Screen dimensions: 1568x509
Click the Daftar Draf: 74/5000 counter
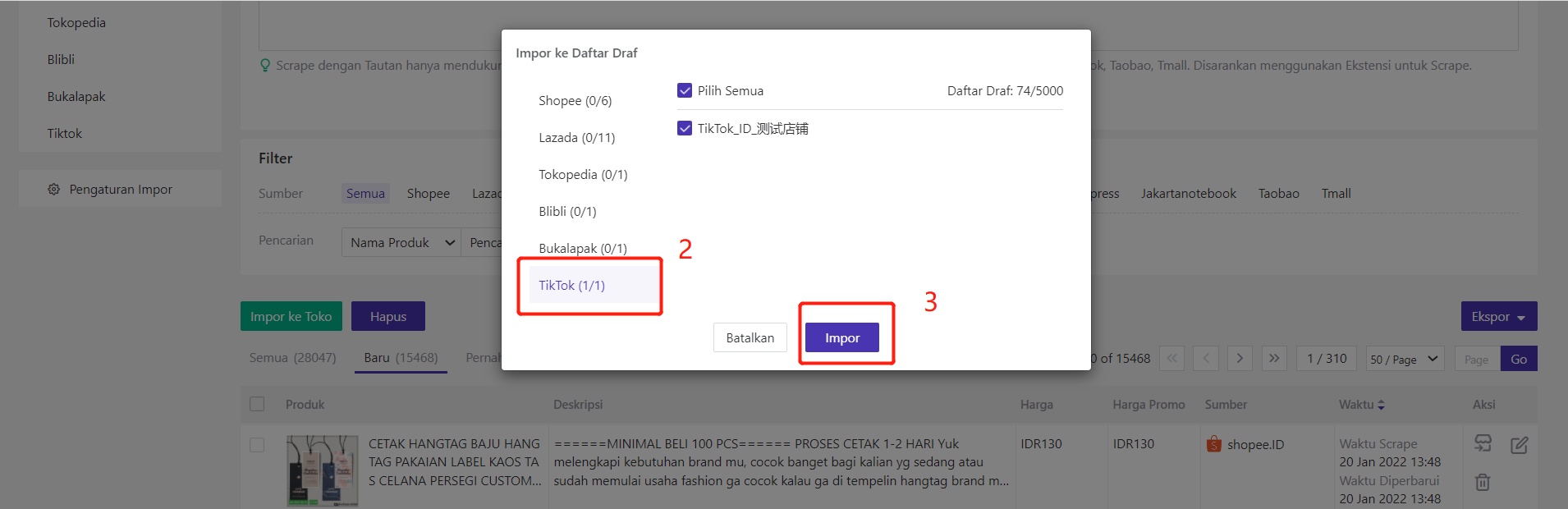tap(1005, 90)
